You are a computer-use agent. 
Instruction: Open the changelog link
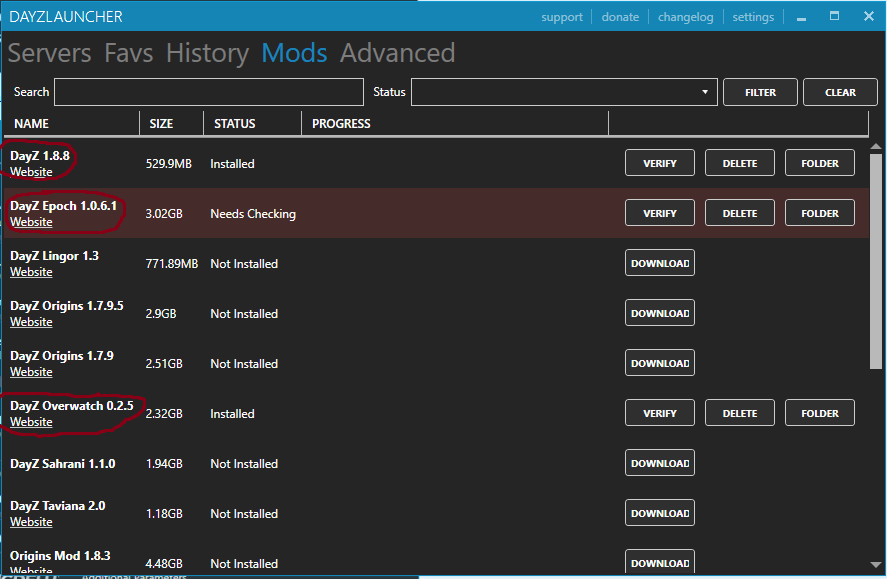coord(683,17)
